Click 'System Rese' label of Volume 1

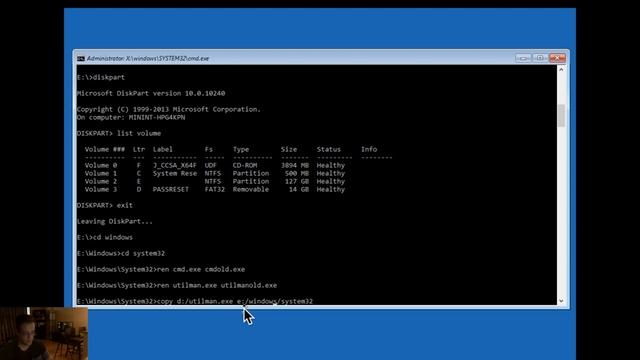tap(175, 173)
